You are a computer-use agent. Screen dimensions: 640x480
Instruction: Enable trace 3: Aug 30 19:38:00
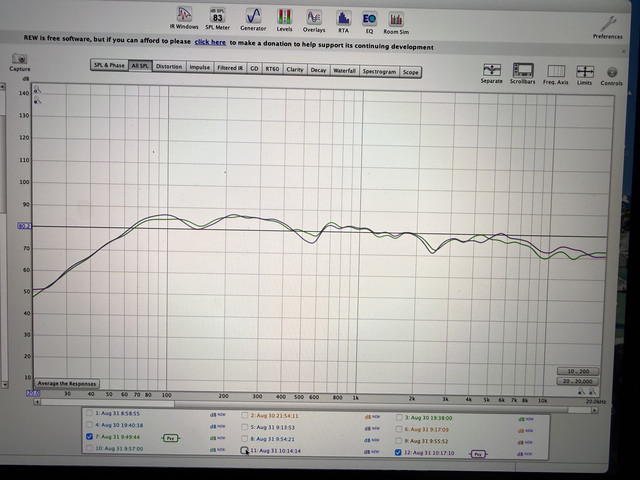[x=399, y=418]
